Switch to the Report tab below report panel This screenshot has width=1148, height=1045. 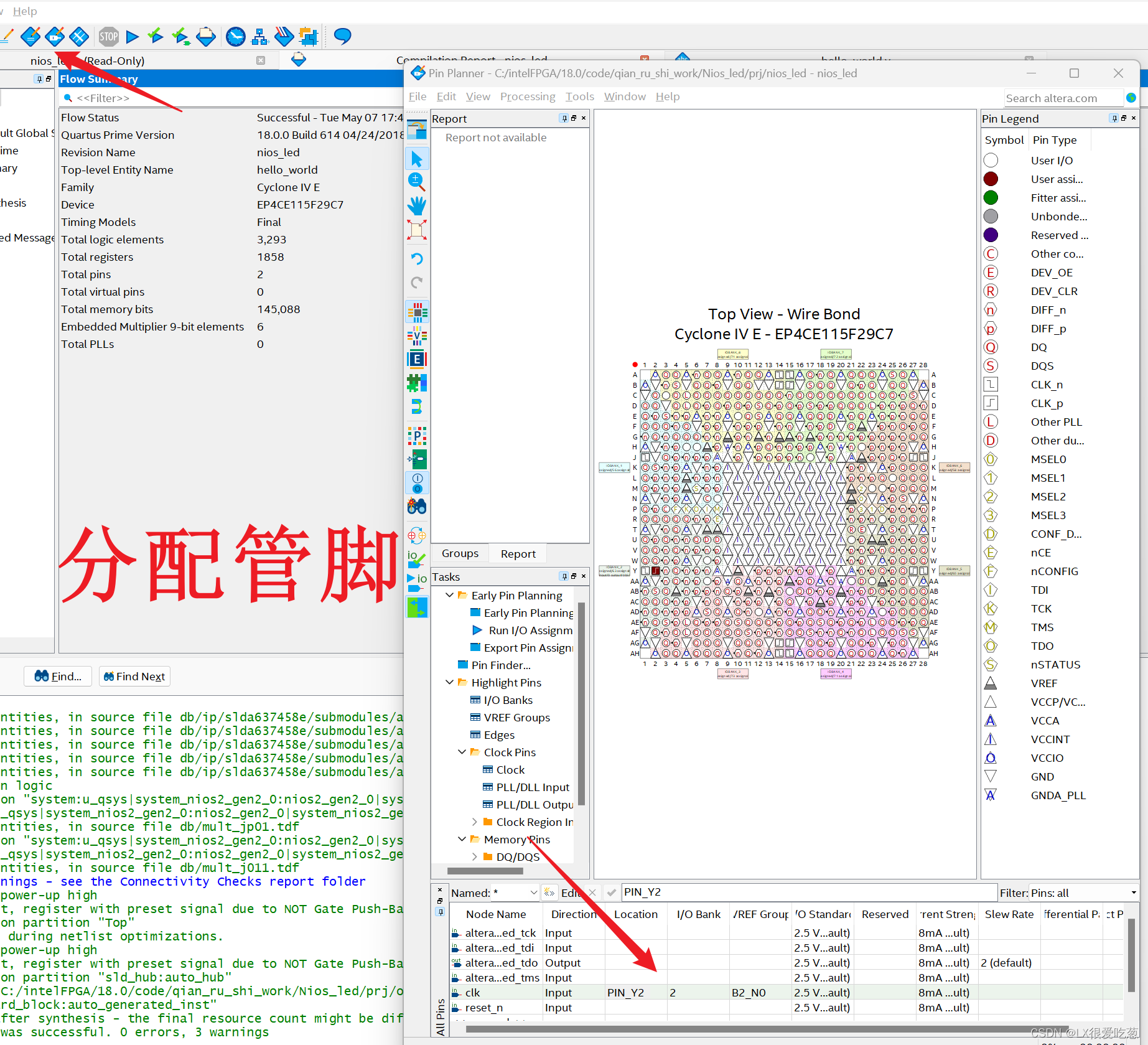[x=518, y=553]
